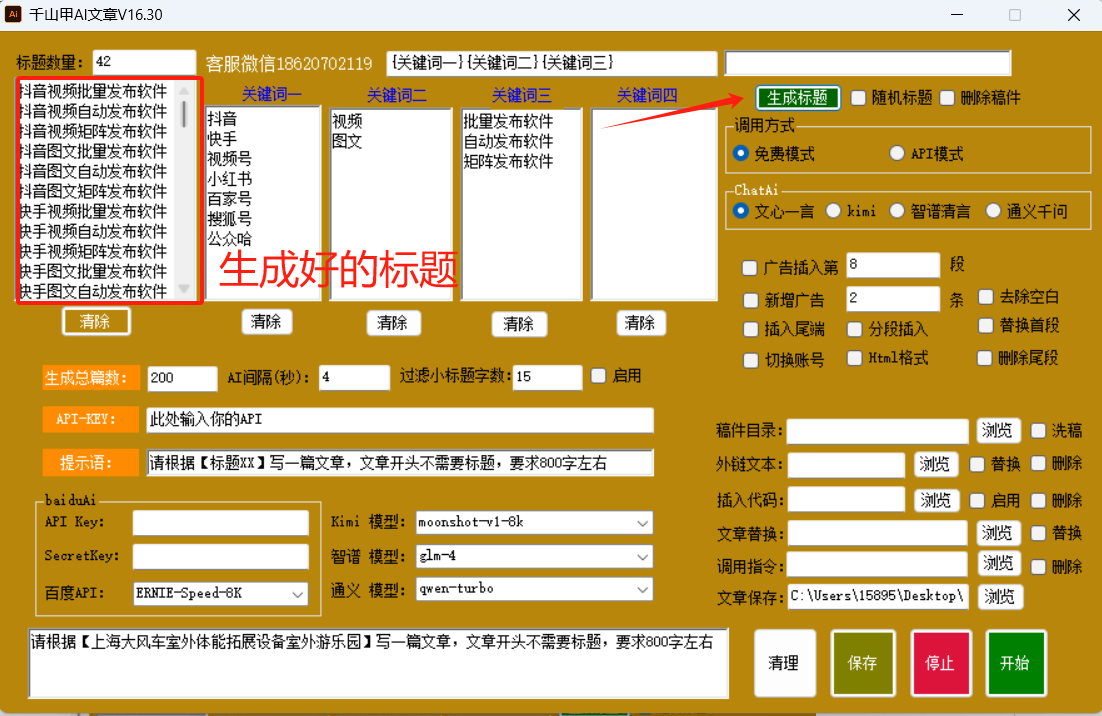The width and height of the screenshot is (1102, 716).
Task: Browse for 外链文本 file
Action: [x=935, y=464]
